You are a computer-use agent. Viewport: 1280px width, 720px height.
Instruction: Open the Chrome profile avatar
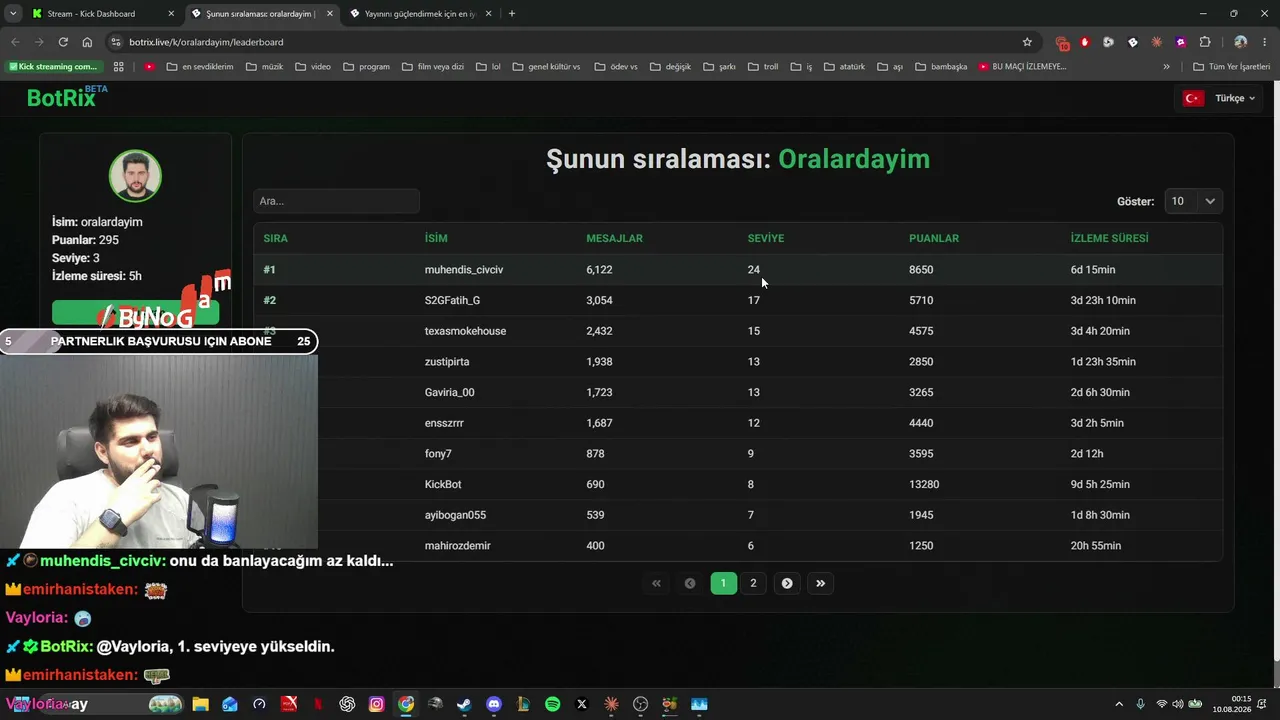pos(1240,42)
